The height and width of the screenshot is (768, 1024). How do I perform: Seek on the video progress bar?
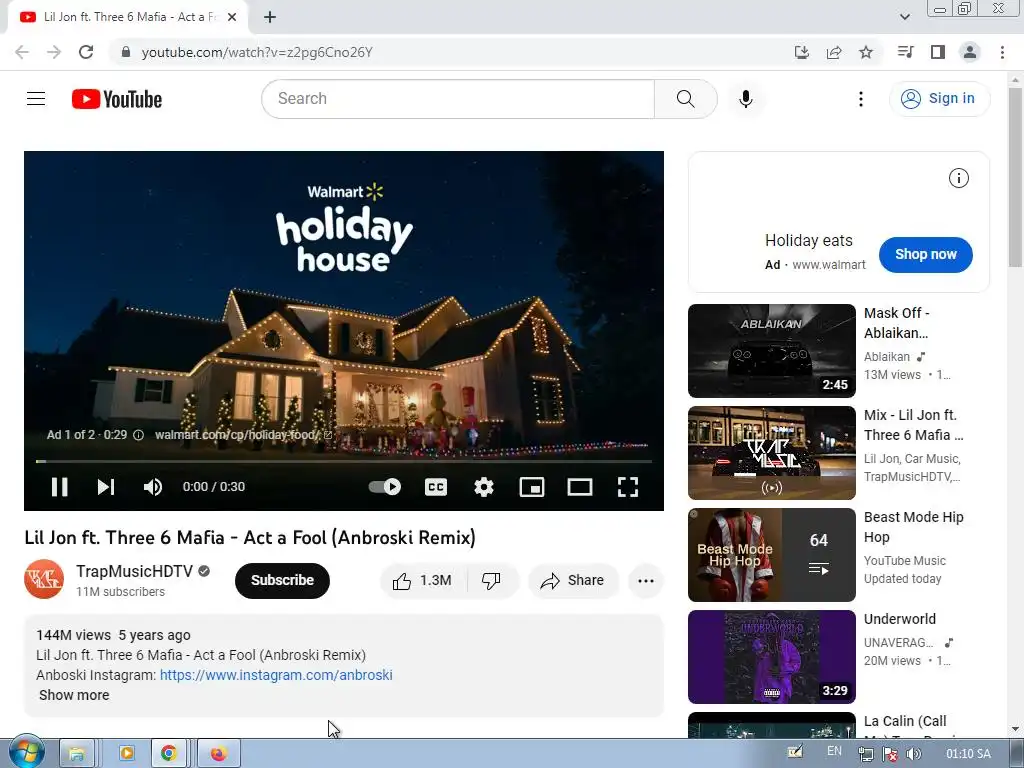(344, 461)
